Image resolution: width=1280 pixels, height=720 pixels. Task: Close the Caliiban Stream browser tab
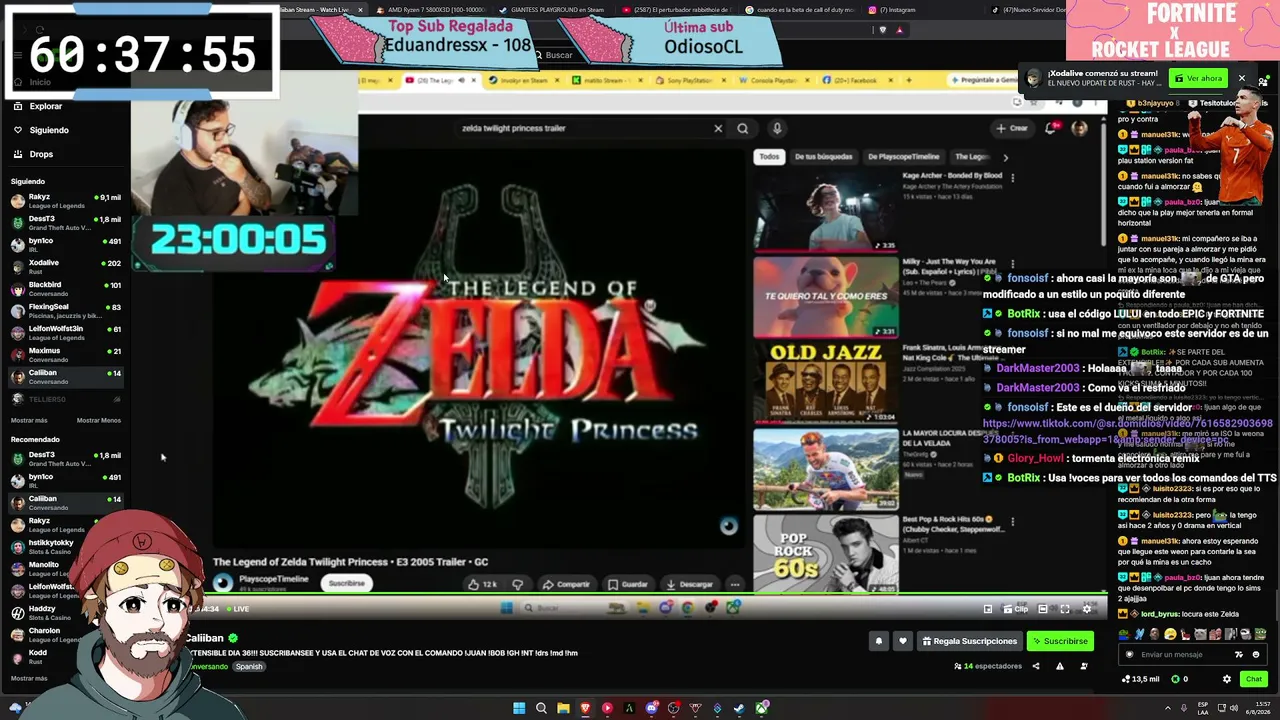[x=360, y=10]
